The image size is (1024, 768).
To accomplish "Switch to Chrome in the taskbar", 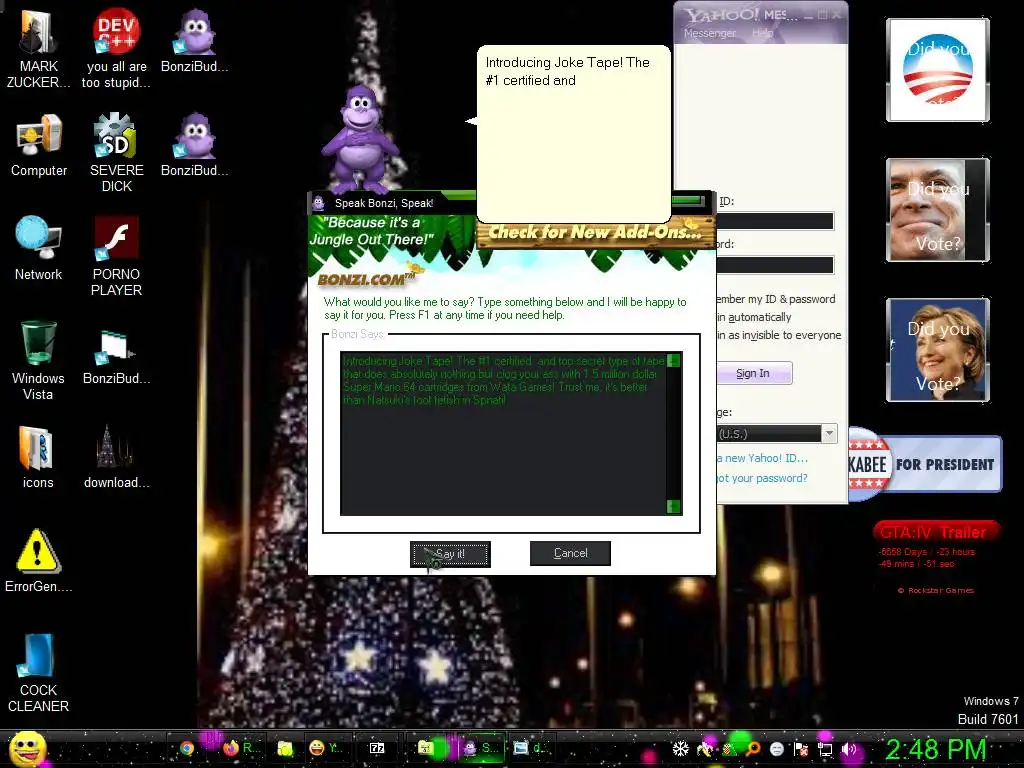I will coord(187,748).
